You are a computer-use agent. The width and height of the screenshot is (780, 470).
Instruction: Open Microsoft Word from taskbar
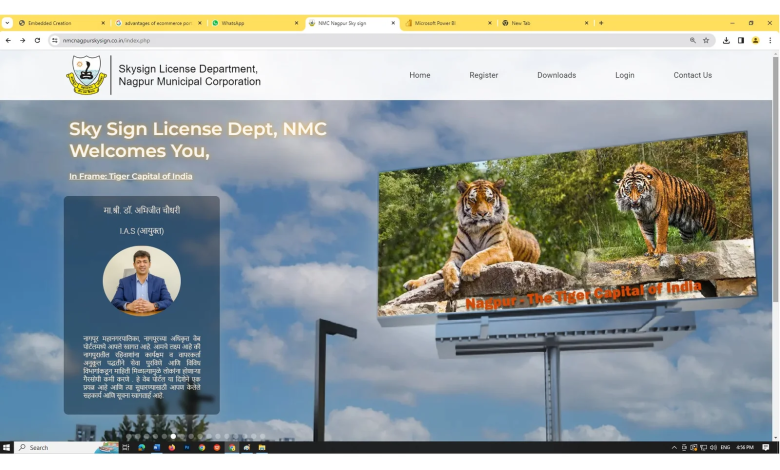[x=157, y=447]
